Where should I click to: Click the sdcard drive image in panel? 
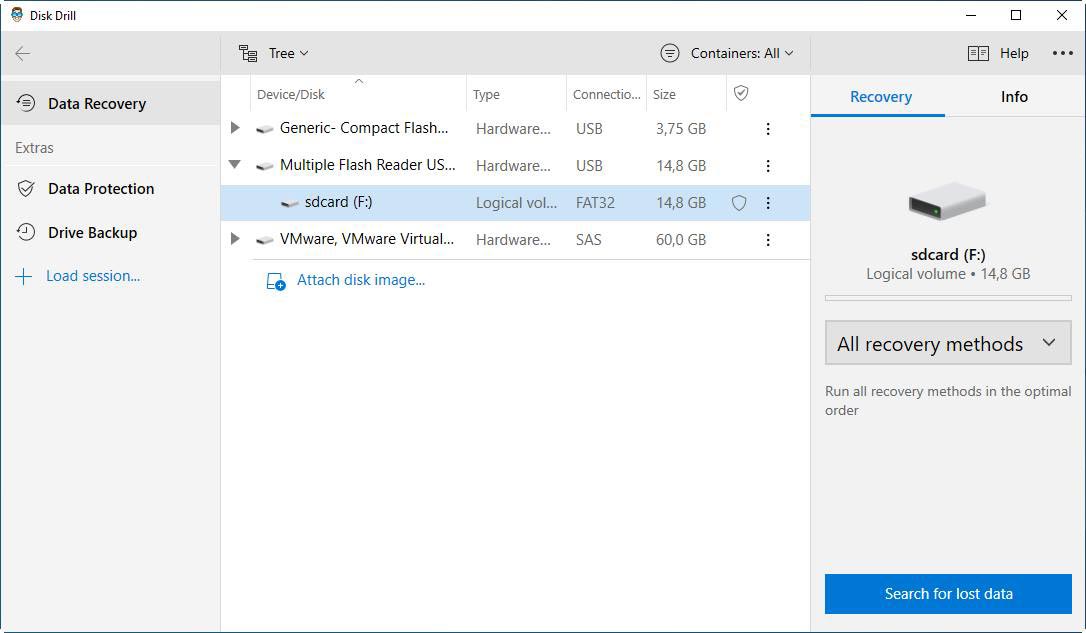pos(947,202)
